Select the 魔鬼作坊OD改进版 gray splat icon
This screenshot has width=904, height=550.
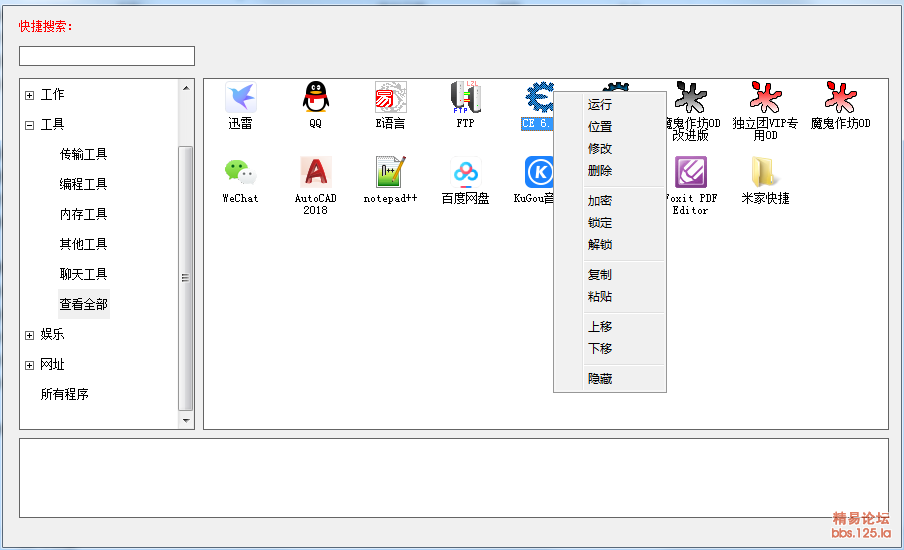pyautogui.click(x=690, y=97)
